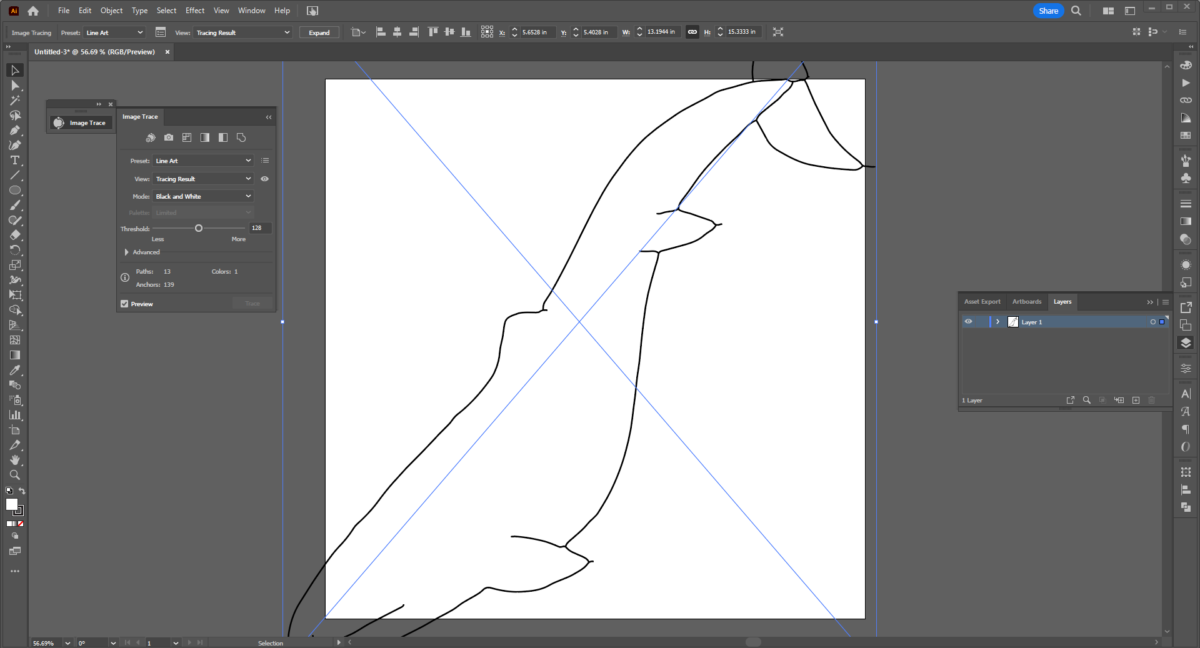Select the Selection tool in the toolbar
Viewport: 1200px width, 648px height.
14,70
